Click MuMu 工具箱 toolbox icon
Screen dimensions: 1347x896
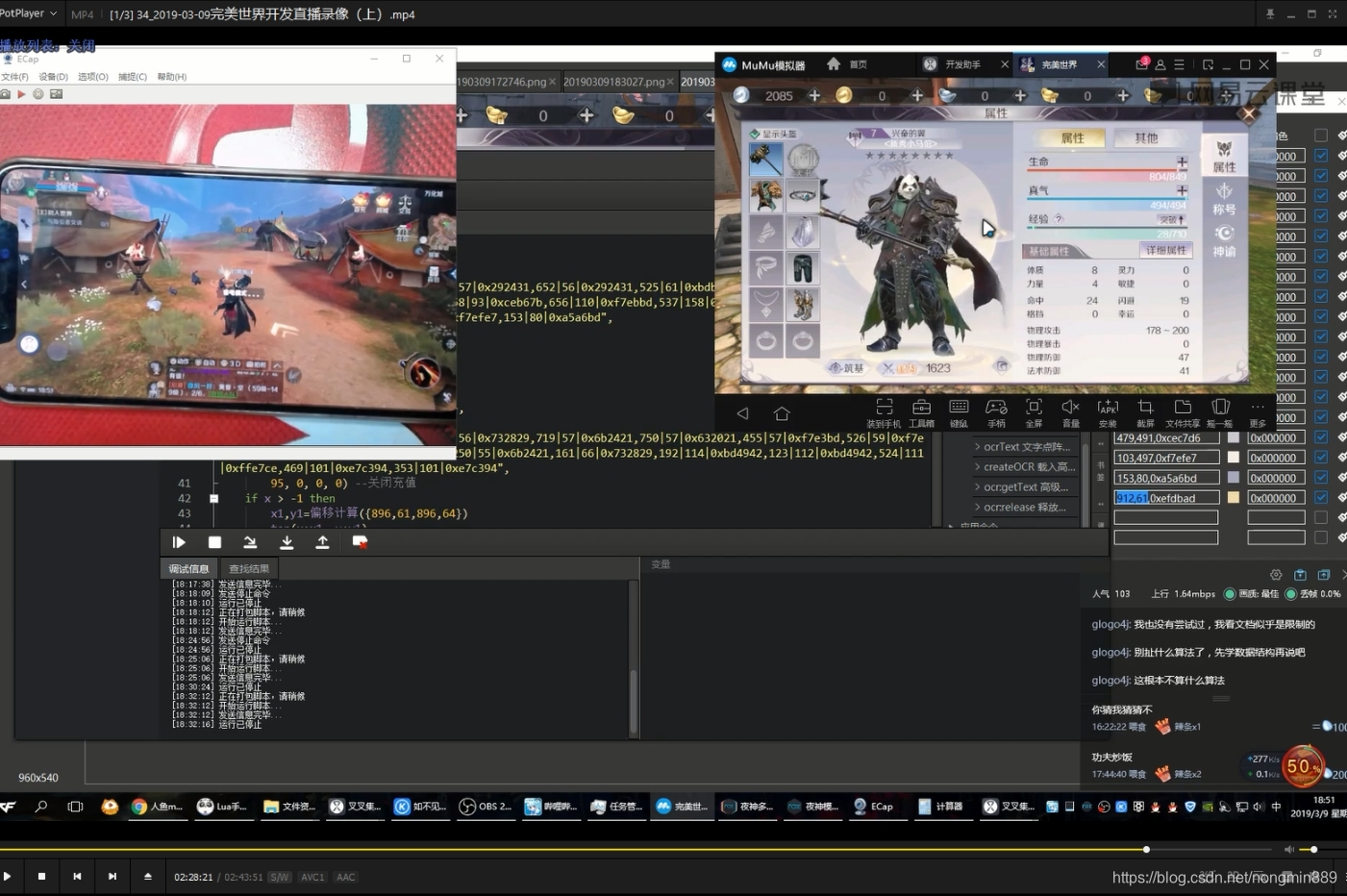pos(921,413)
